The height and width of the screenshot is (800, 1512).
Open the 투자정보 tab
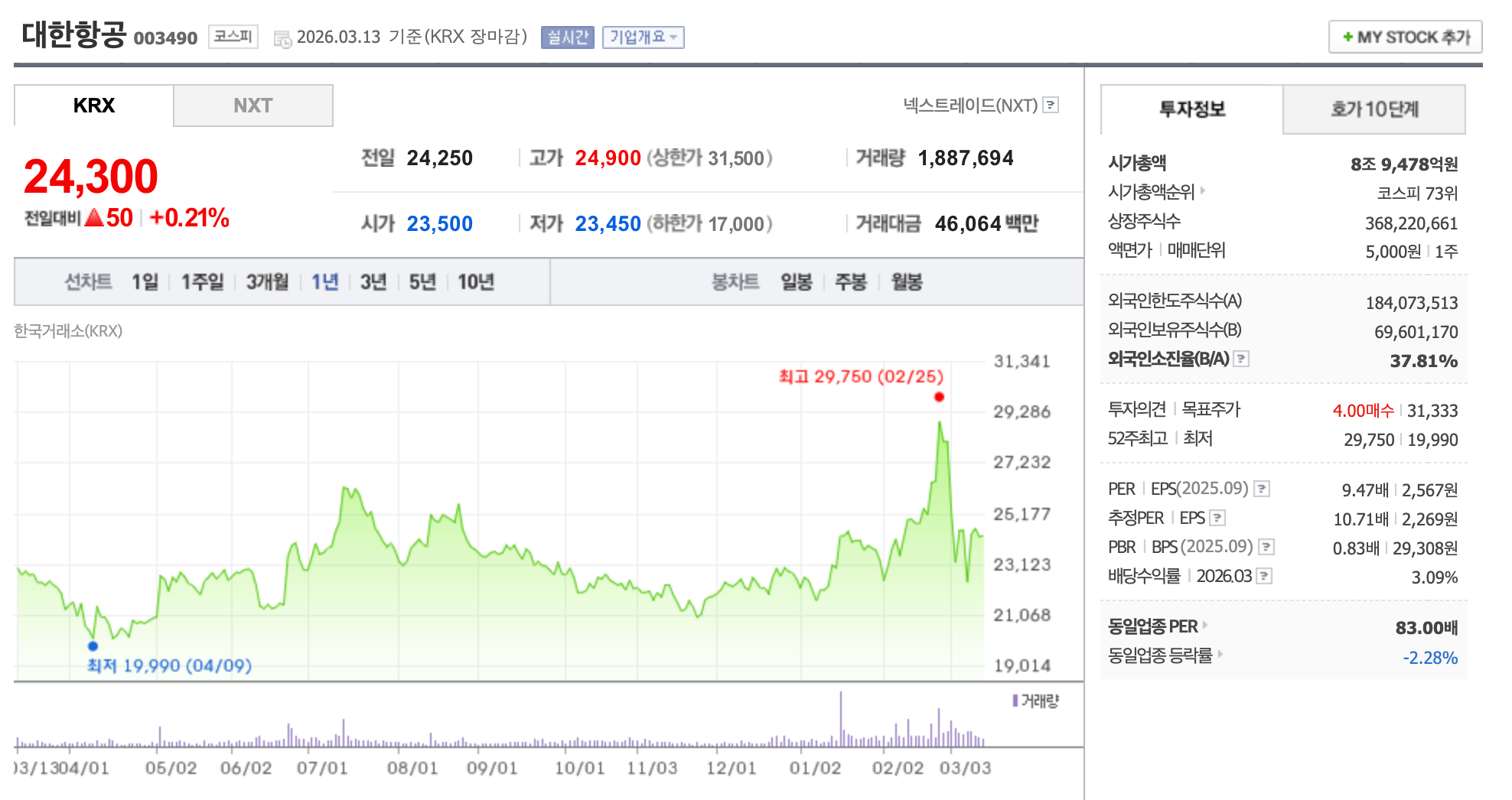[x=1192, y=109]
